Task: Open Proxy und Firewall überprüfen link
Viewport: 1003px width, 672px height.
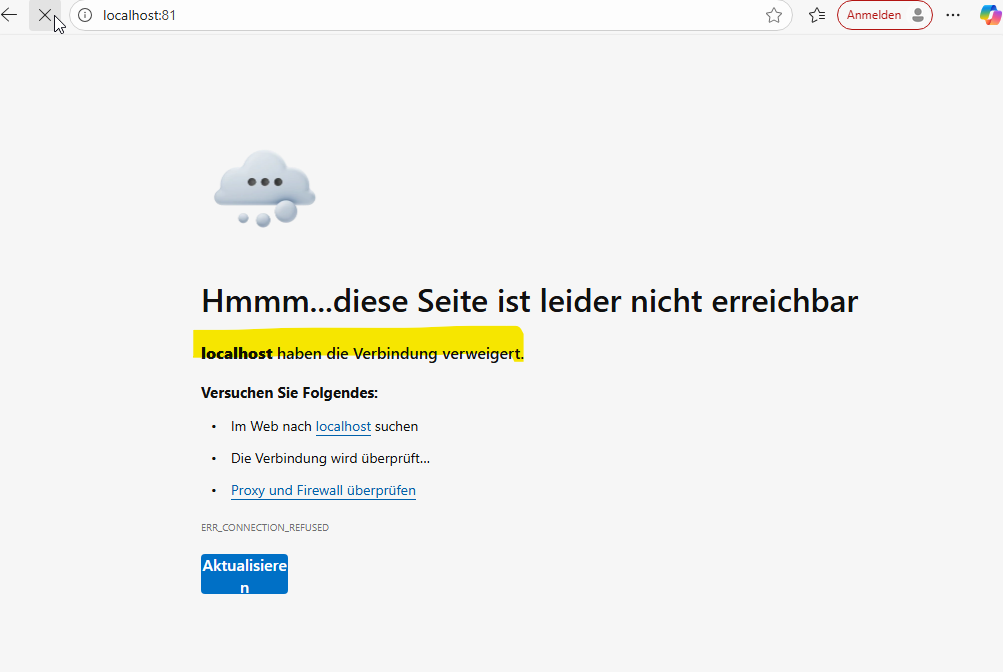Action: tap(323, 491)
